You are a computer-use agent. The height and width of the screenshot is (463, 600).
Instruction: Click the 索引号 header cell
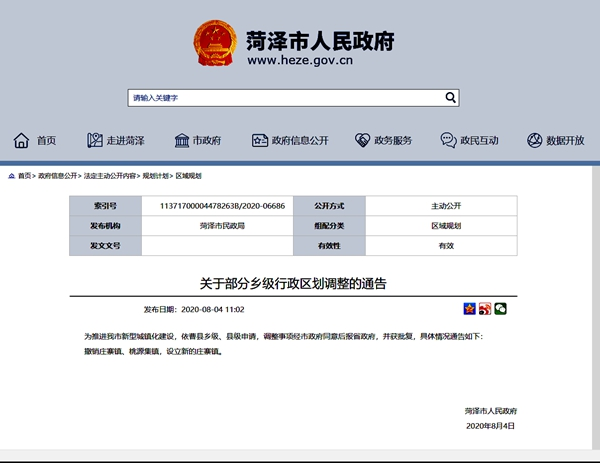point(105,206)
